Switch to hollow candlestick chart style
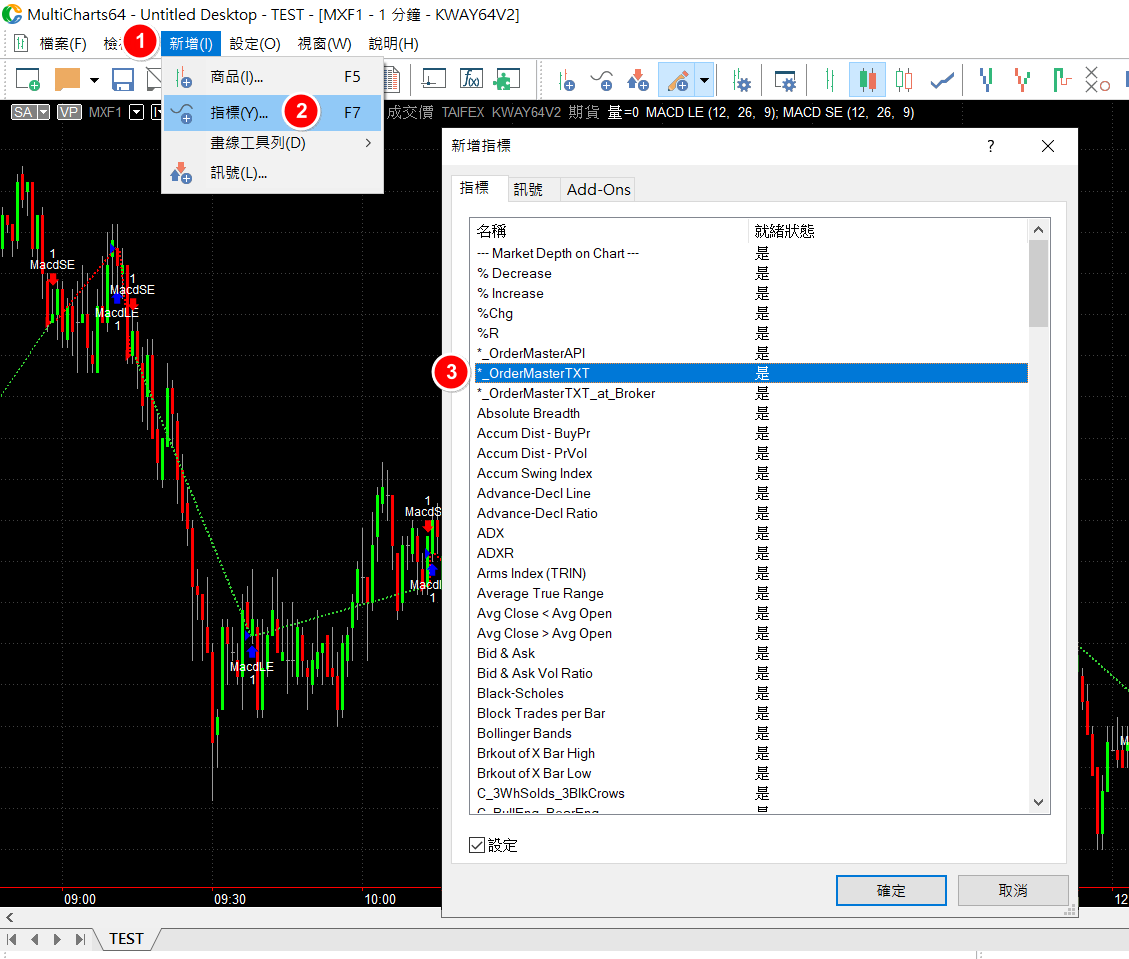This screenshot has width=1129, height=959. pos(904,80)
